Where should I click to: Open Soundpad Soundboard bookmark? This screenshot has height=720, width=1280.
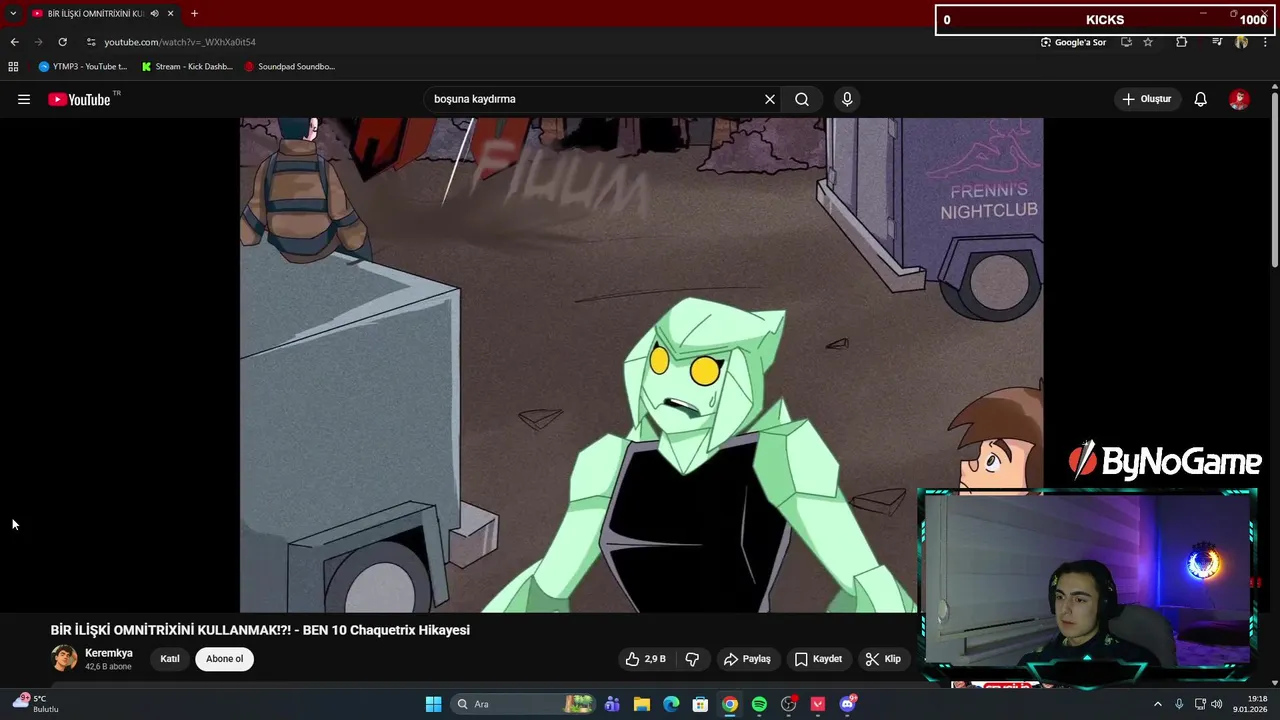(x=290, y=67)
